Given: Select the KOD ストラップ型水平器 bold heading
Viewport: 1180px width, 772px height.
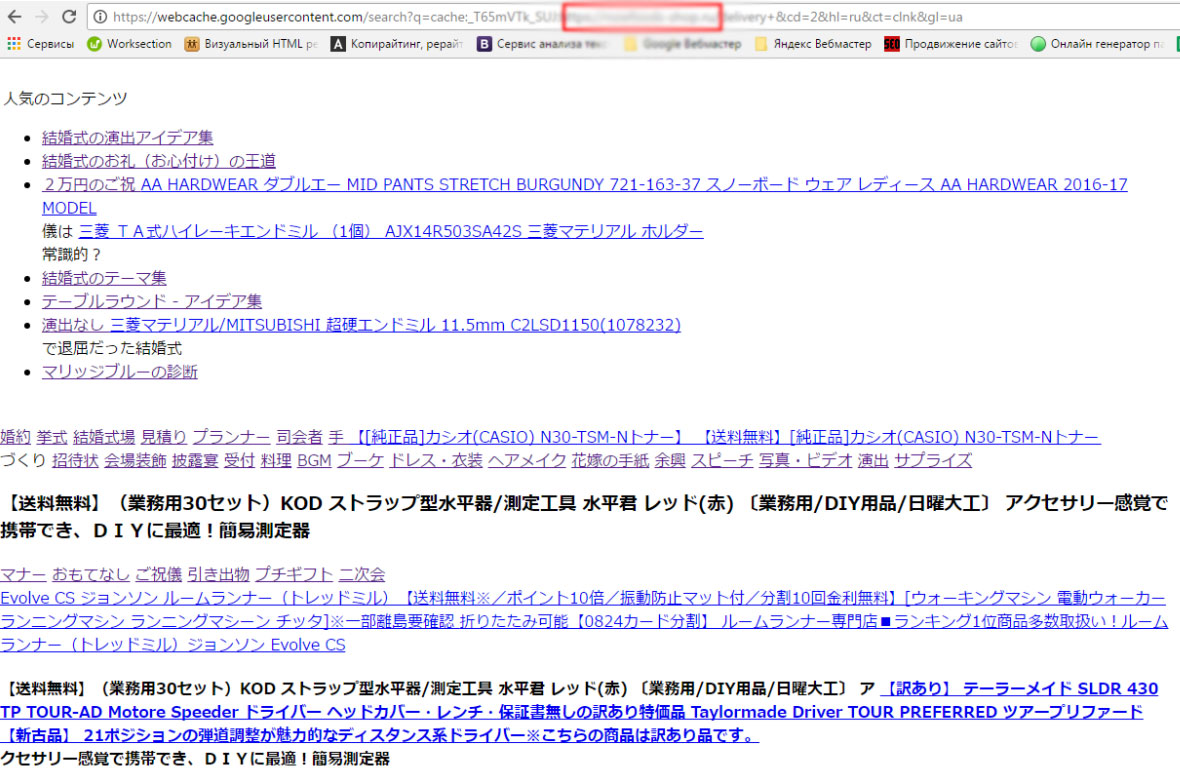Looking at the screenshot, I should point(584,516).
